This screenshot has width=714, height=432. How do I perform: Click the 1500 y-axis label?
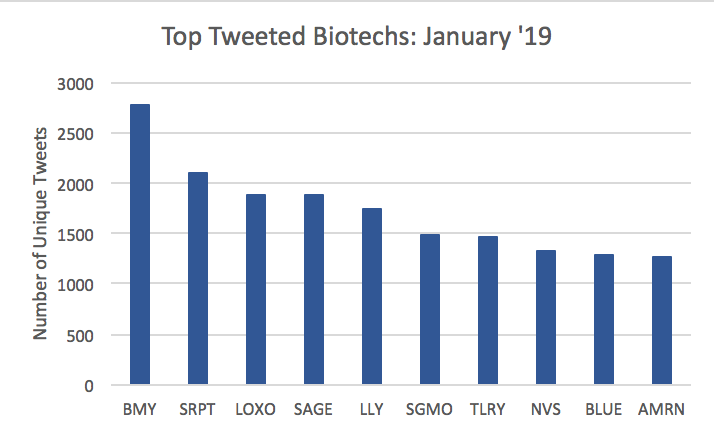[75, 235]
